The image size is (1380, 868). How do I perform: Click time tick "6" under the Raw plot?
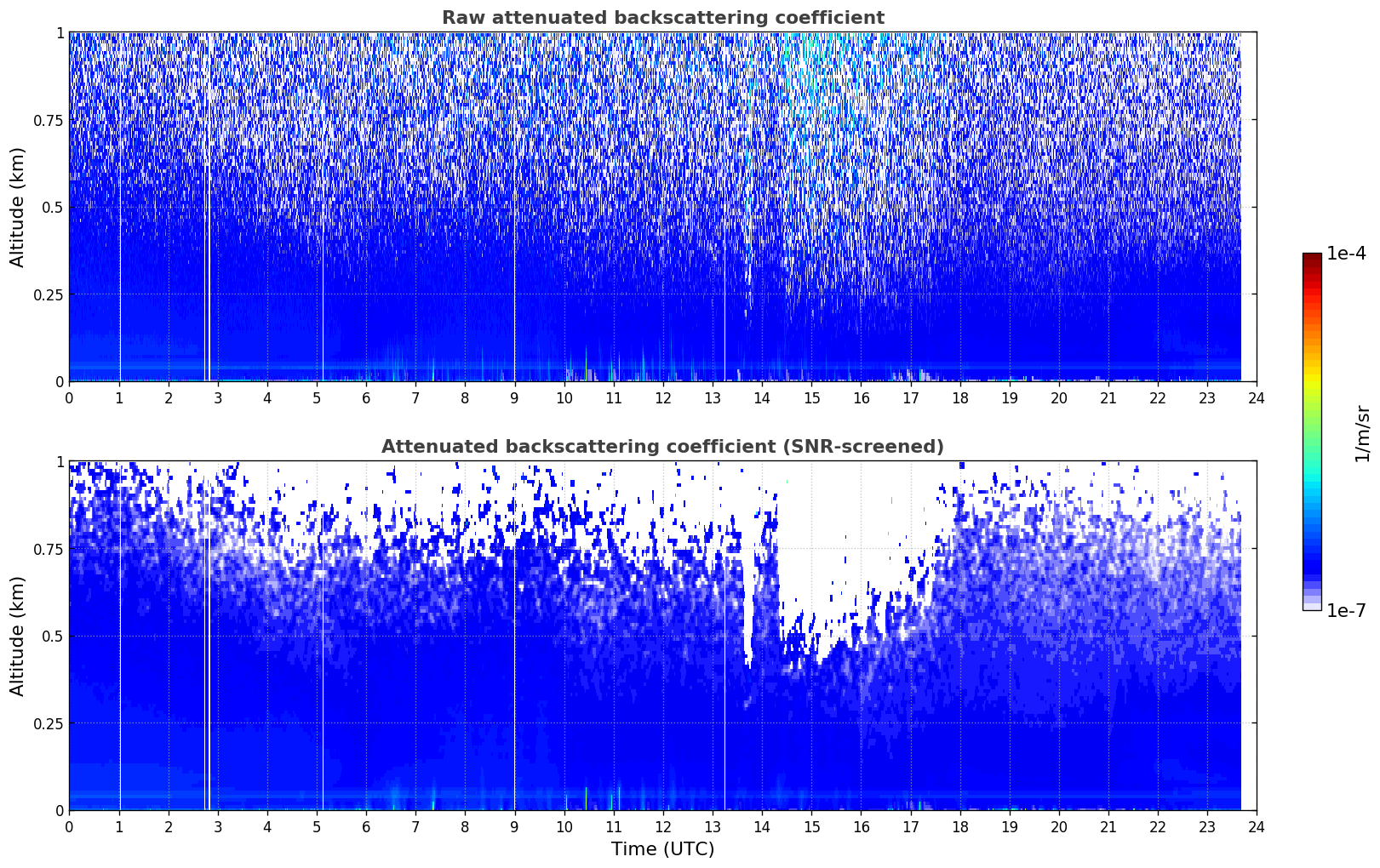tap(366, 397)
